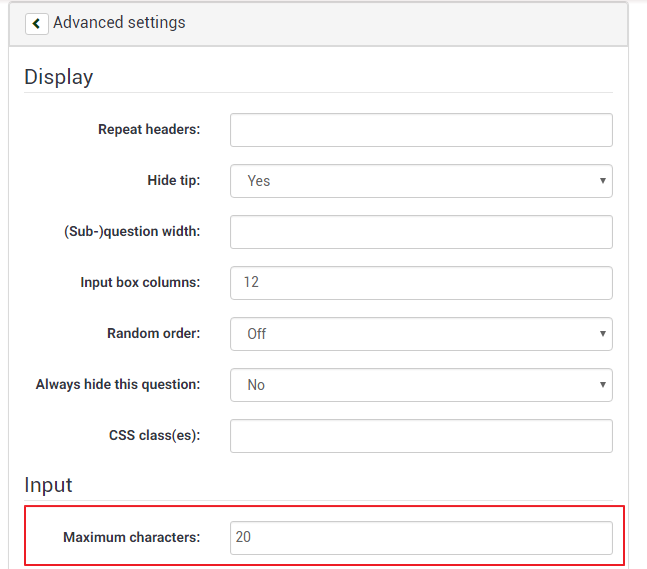The image size is (647, 569).
Task: Open the Always hide this question dropdown
Action: pos(420,385)
